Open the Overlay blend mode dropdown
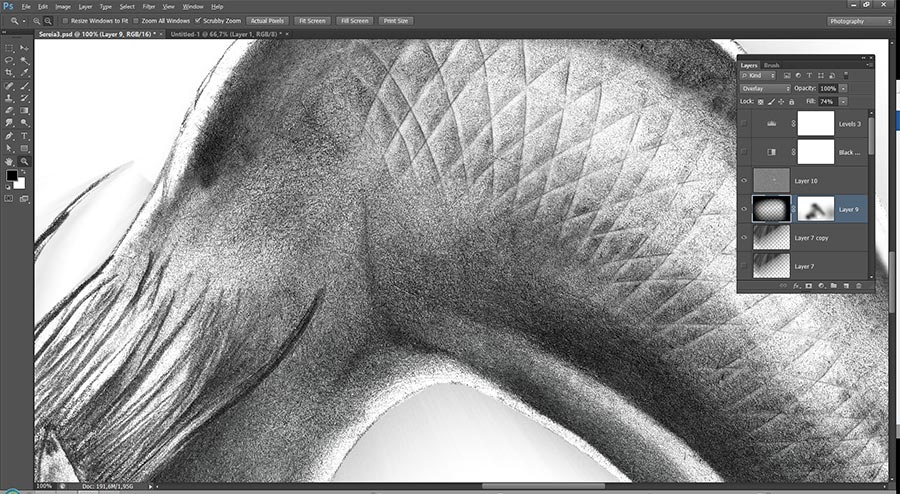The width and height of the screenshot is (900, 494). tap(765, 88)
